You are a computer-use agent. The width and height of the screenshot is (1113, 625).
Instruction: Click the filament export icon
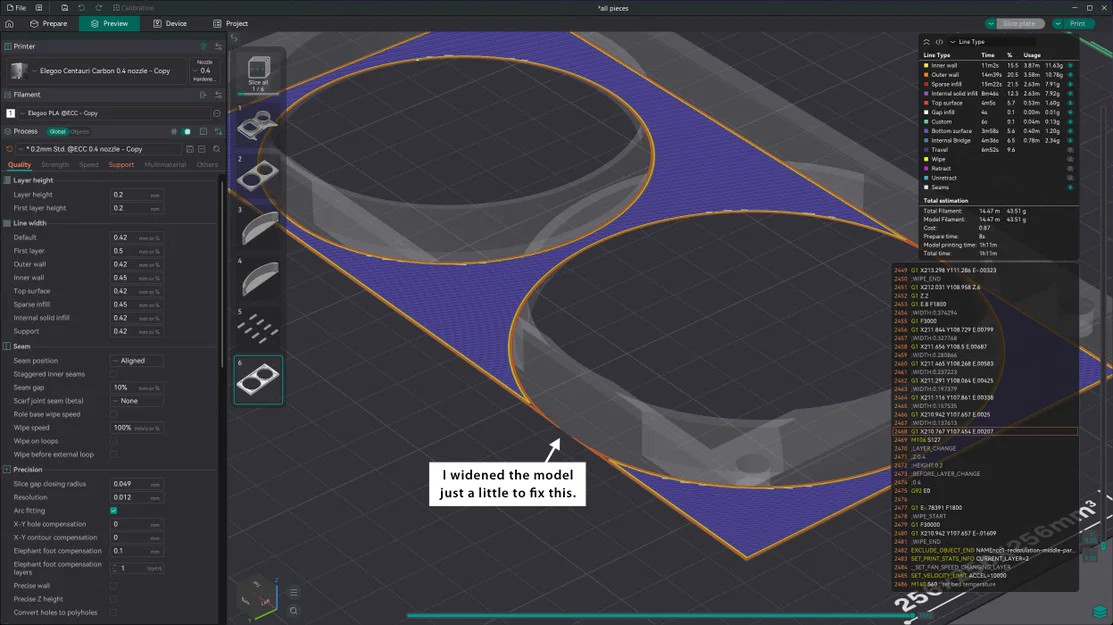(203, 94)
